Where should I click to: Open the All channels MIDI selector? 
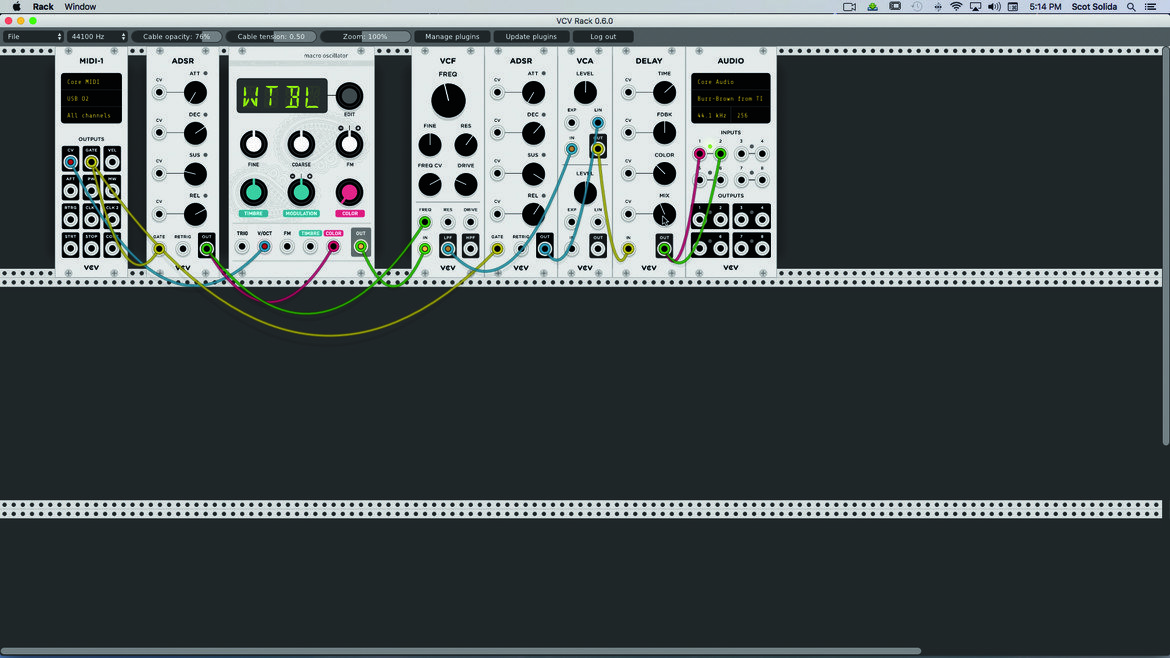(91, 116)
